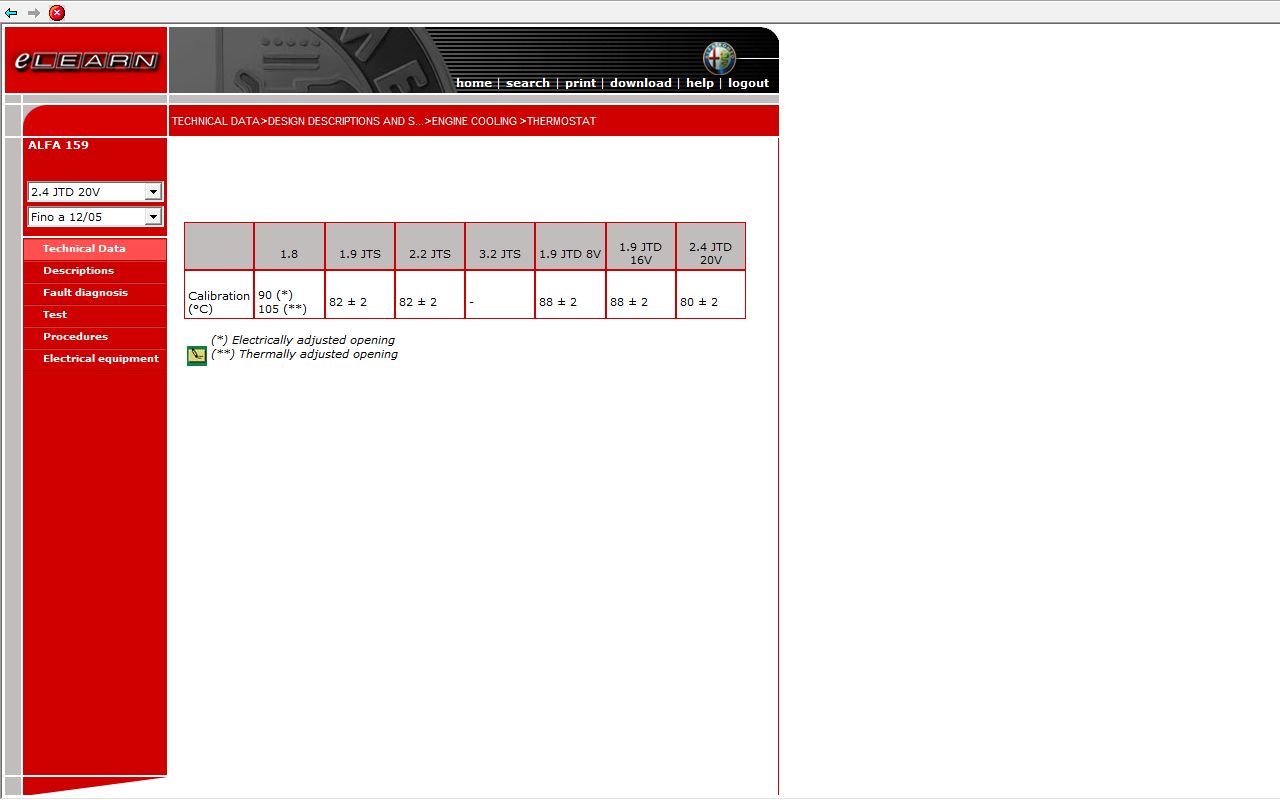Open the 2.4 JTD 20V engine dropdown
The image size is (1280, 800).
point(95,192)
